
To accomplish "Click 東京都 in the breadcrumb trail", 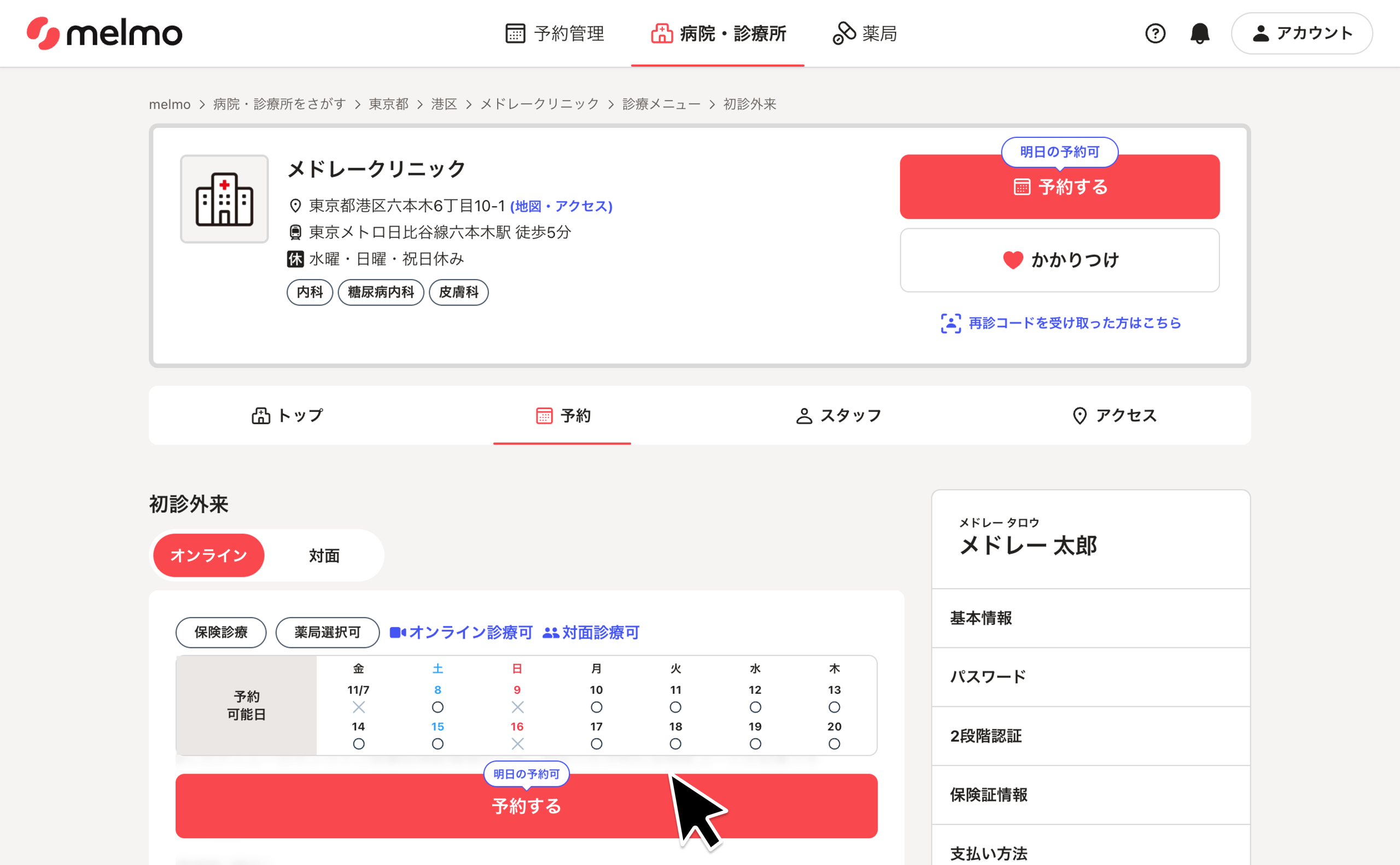I will tap(388, 104).
